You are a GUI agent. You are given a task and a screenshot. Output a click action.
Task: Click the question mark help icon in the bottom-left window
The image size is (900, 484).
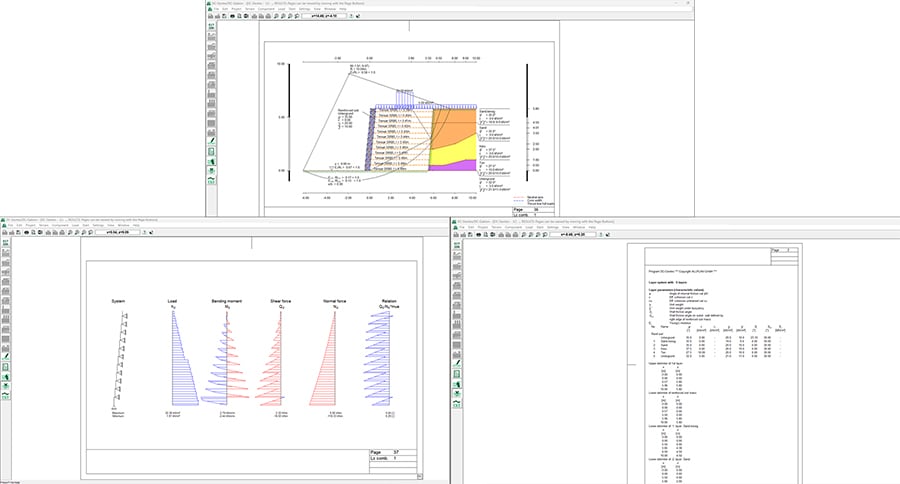pyautogui.click(x=144, y=233)
